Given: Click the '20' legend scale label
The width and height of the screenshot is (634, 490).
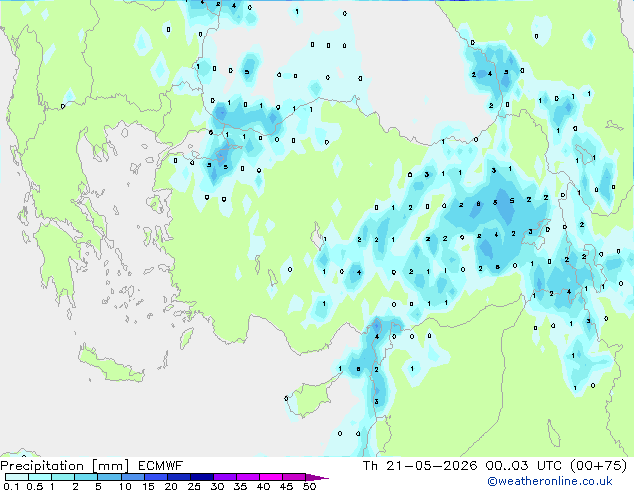Looking at the screenshot, I should pos(171,486).
